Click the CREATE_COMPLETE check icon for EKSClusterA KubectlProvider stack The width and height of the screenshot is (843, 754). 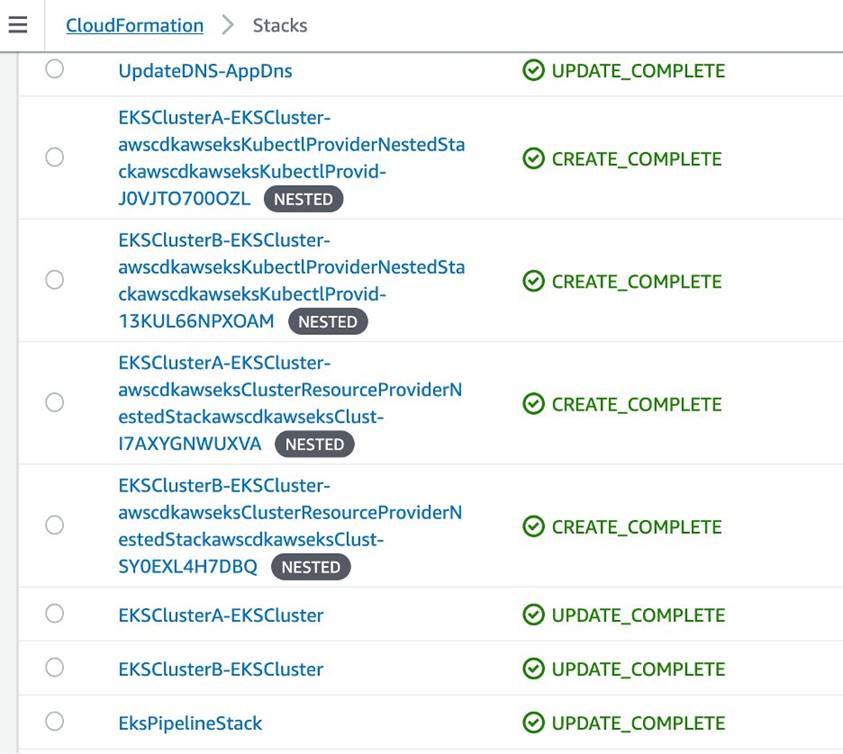click(x=531, y=158)
